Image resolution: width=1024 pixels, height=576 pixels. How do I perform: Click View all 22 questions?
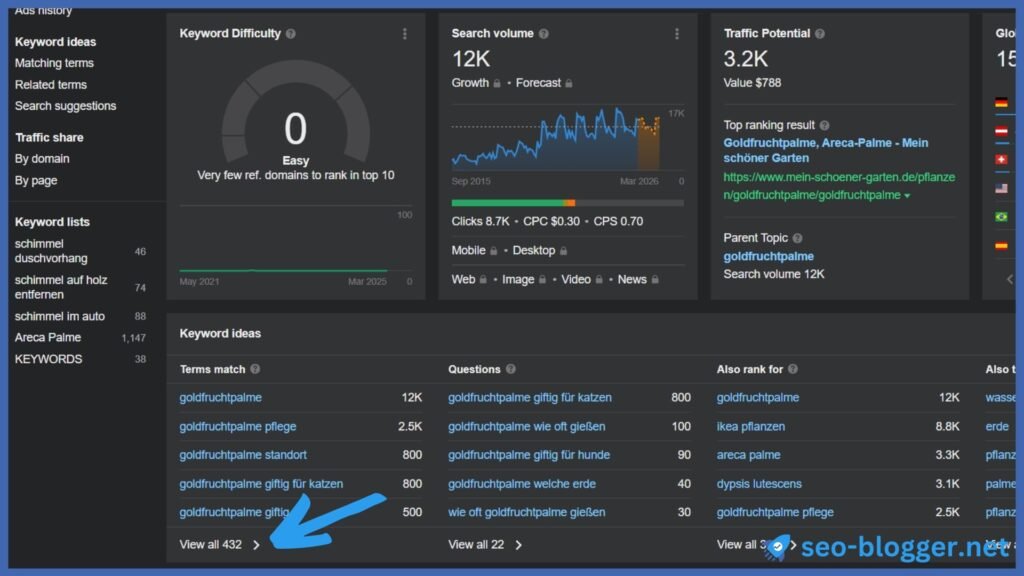tap(475, 545)
